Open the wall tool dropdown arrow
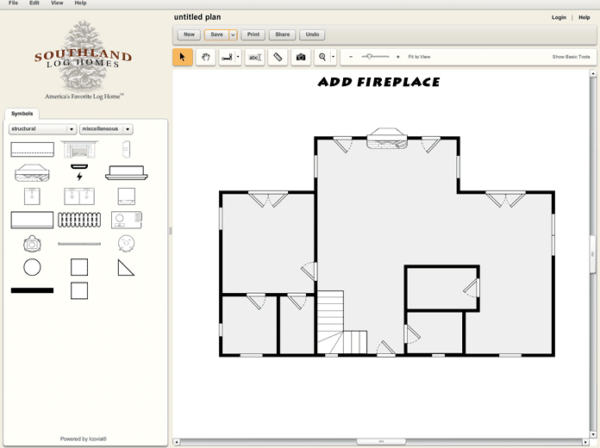The height and width of the screenshot is (448, 600). (x=238, y=57)
